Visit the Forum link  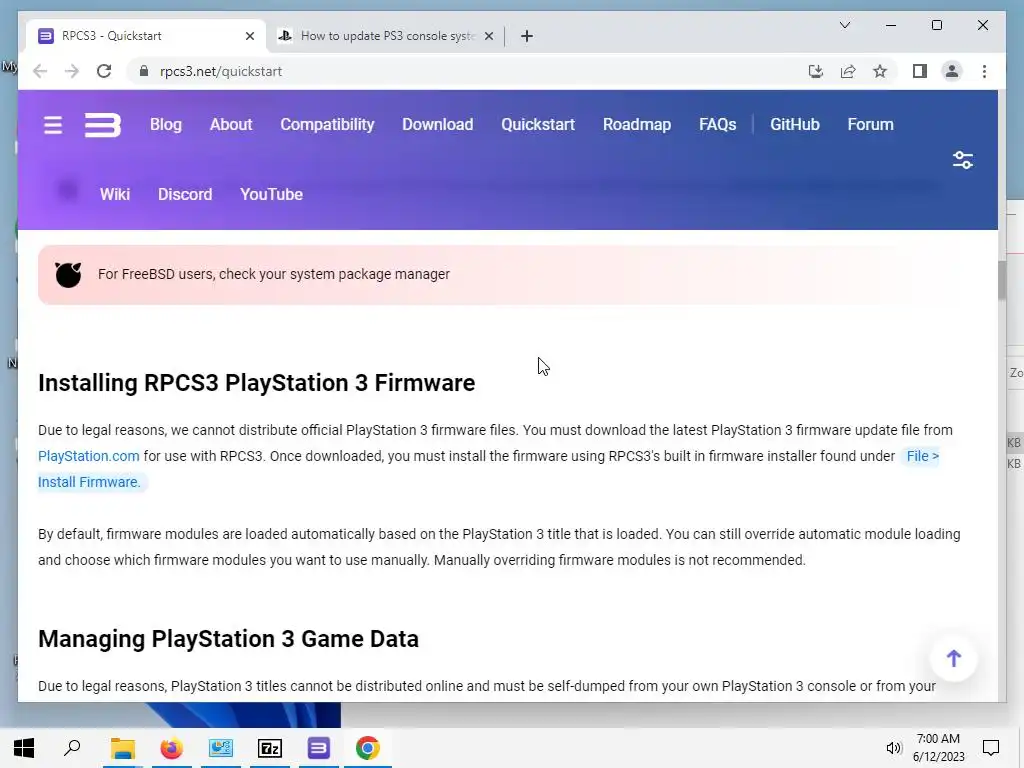tap(870, 125)
